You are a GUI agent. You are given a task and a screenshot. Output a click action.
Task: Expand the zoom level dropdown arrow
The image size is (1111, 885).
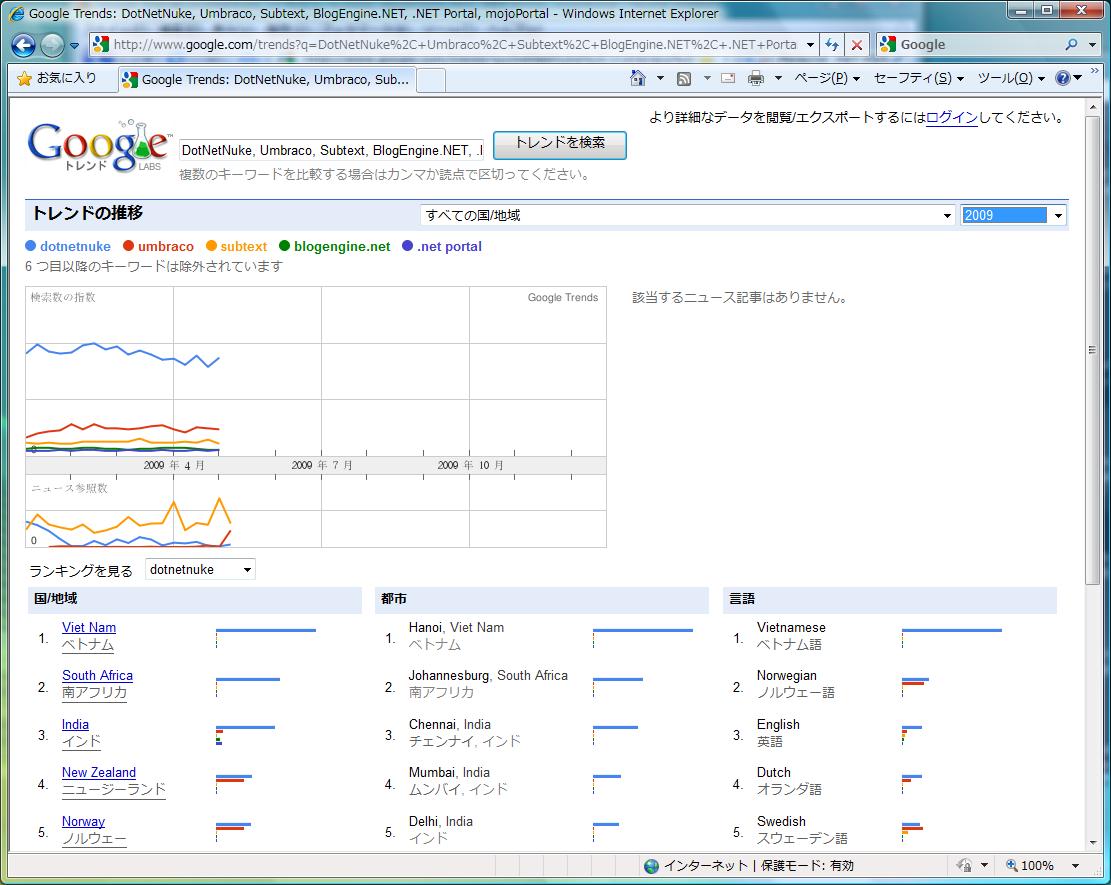tap(1075, 865)
